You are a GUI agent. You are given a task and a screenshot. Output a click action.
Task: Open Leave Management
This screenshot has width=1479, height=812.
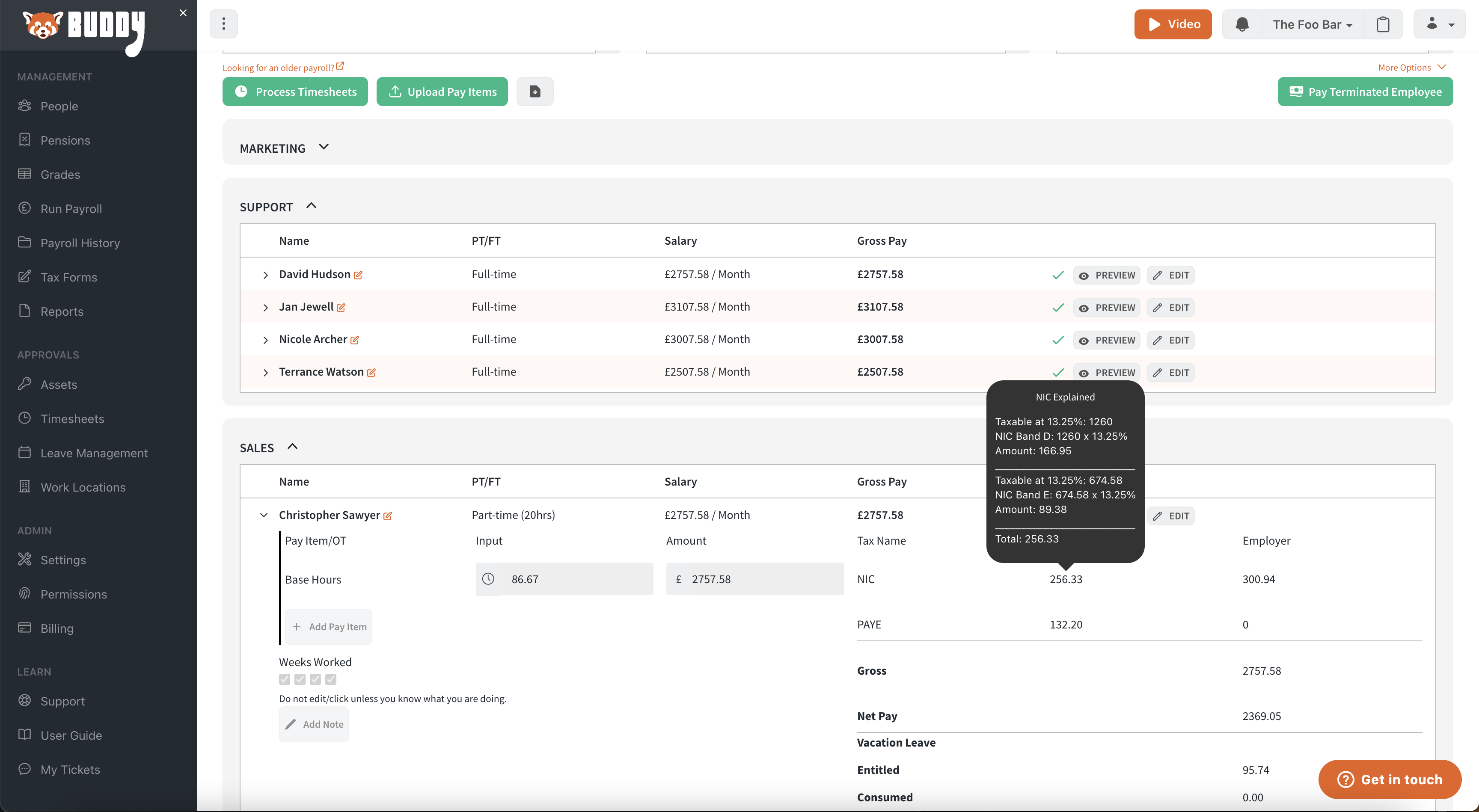[x=94, y=453]
